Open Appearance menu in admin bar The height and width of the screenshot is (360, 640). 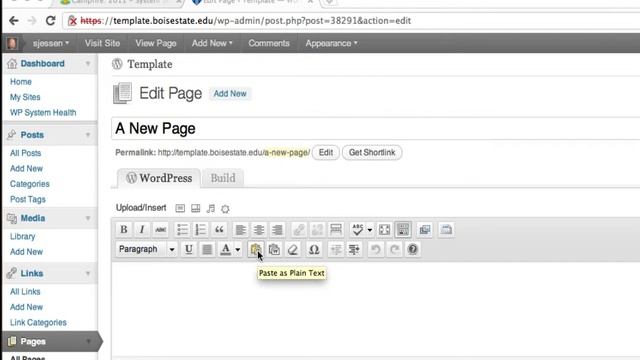click(x=331, y=43)
